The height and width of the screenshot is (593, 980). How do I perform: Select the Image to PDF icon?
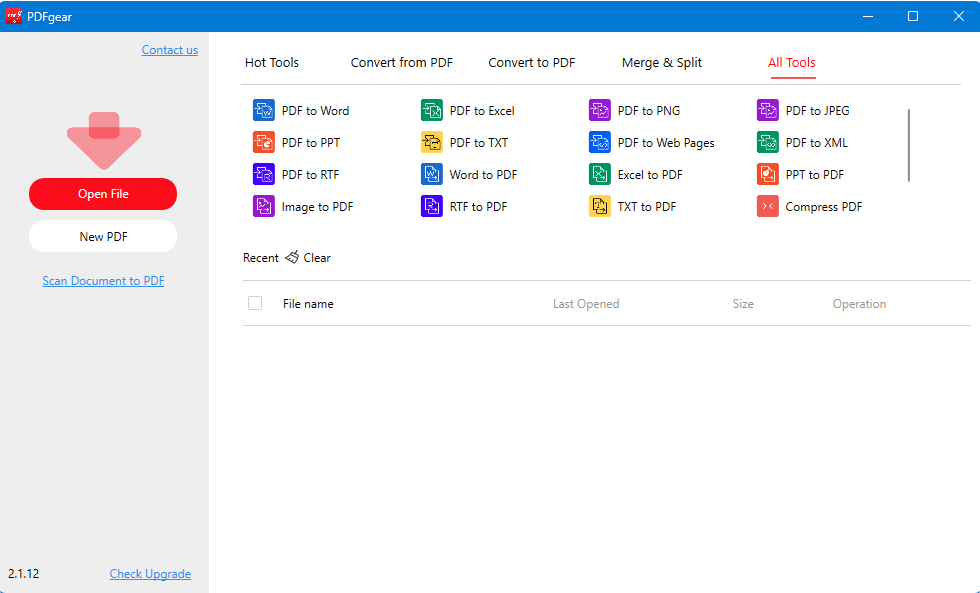pyautogui.click(x=264, y=207)
